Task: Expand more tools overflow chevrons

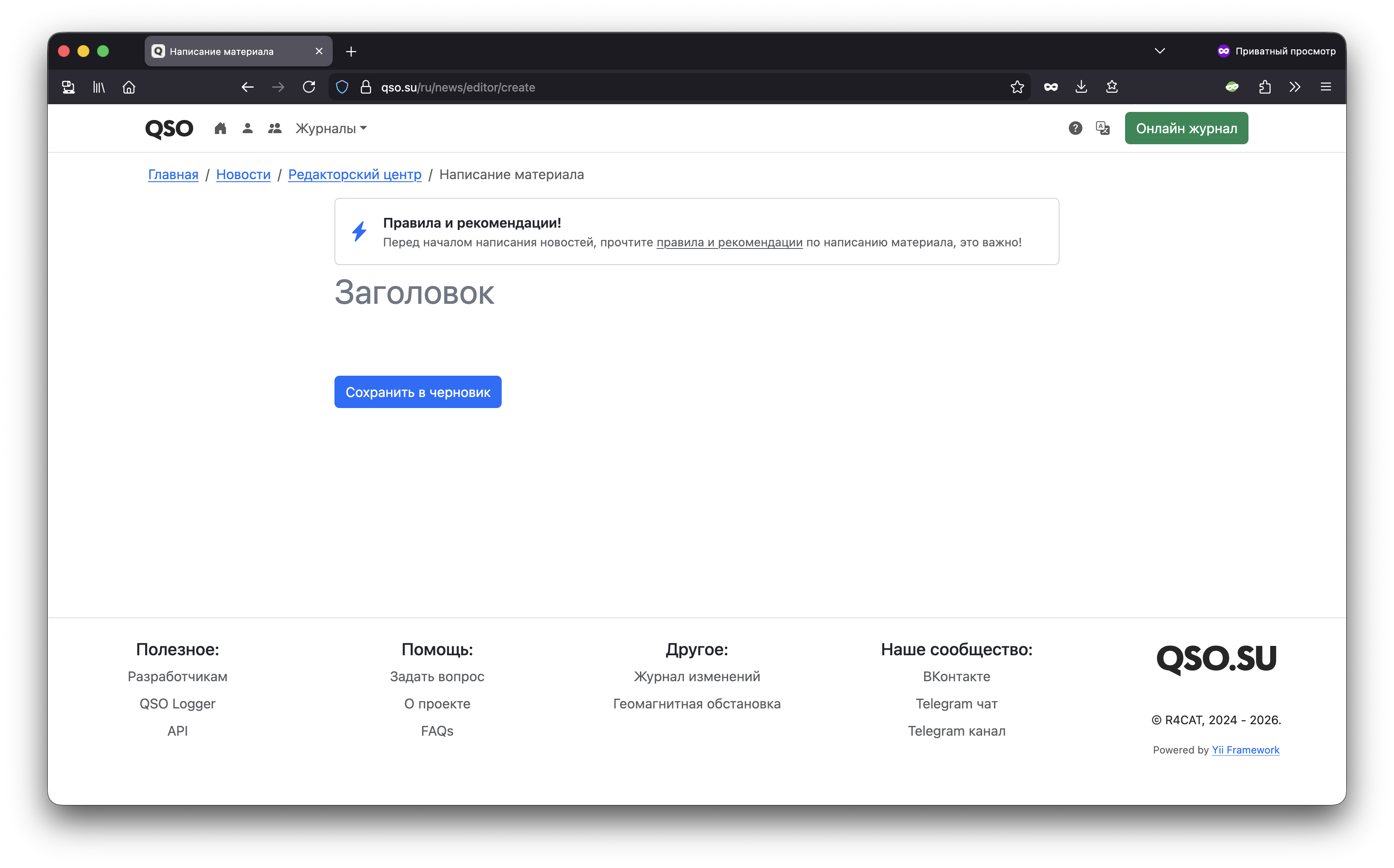Action: 1295,87
